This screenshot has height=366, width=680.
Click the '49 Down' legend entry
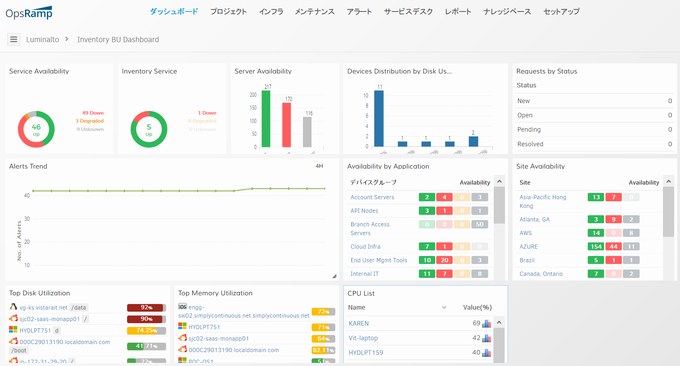point(93,113)
